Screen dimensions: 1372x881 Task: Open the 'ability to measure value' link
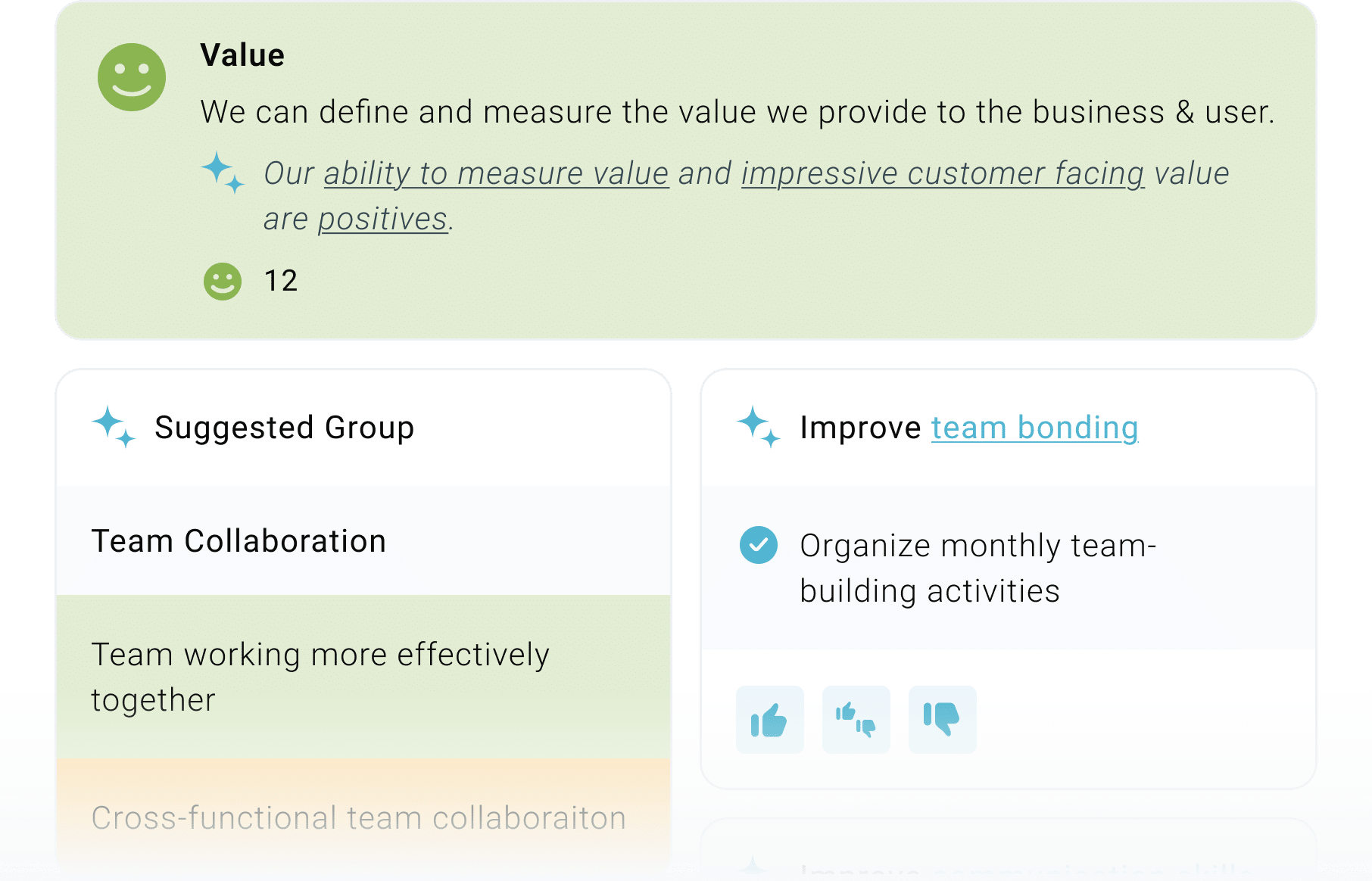click(x=497, y=173)
